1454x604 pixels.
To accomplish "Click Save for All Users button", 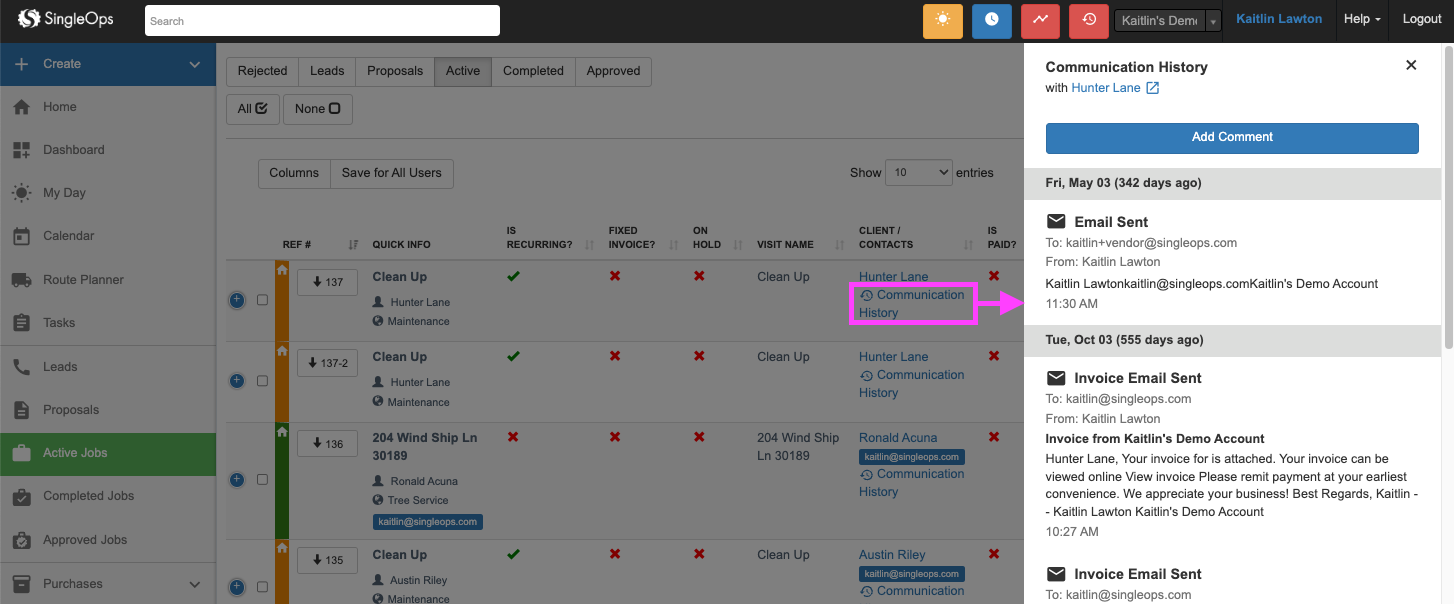I will (391, 173).
